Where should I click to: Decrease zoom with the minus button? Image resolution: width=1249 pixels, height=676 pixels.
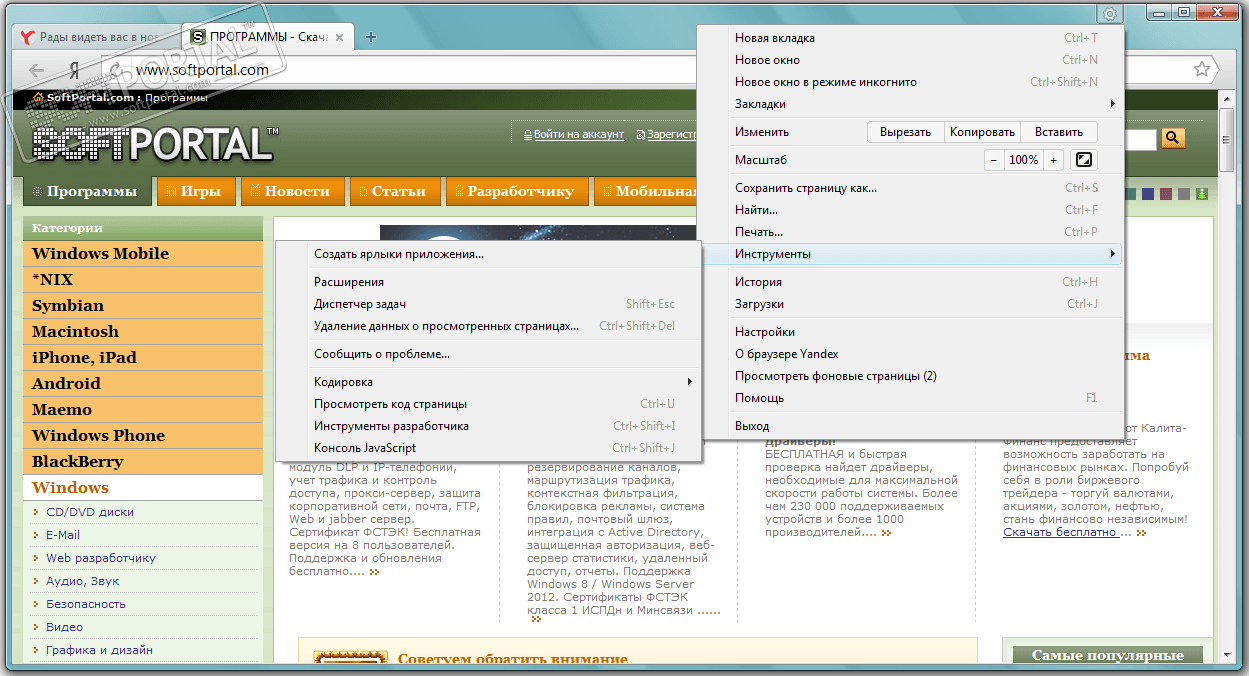coord(993,160)
